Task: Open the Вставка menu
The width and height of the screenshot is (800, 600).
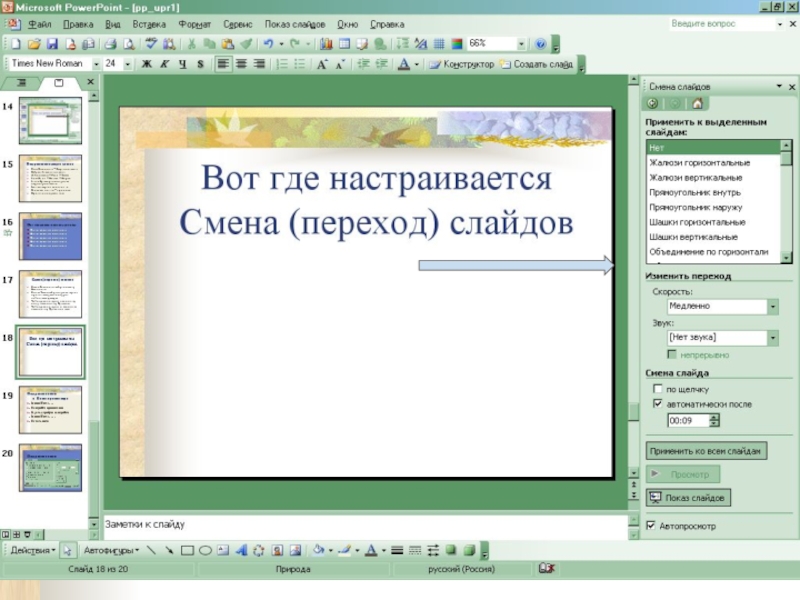Action: [149, 23]
